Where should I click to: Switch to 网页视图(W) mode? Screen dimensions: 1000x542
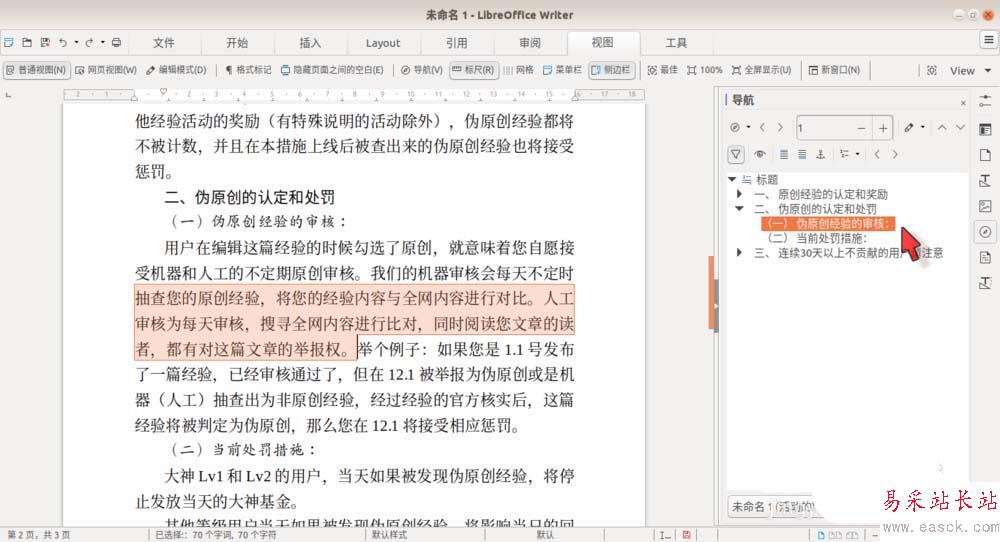coord(106,70)
